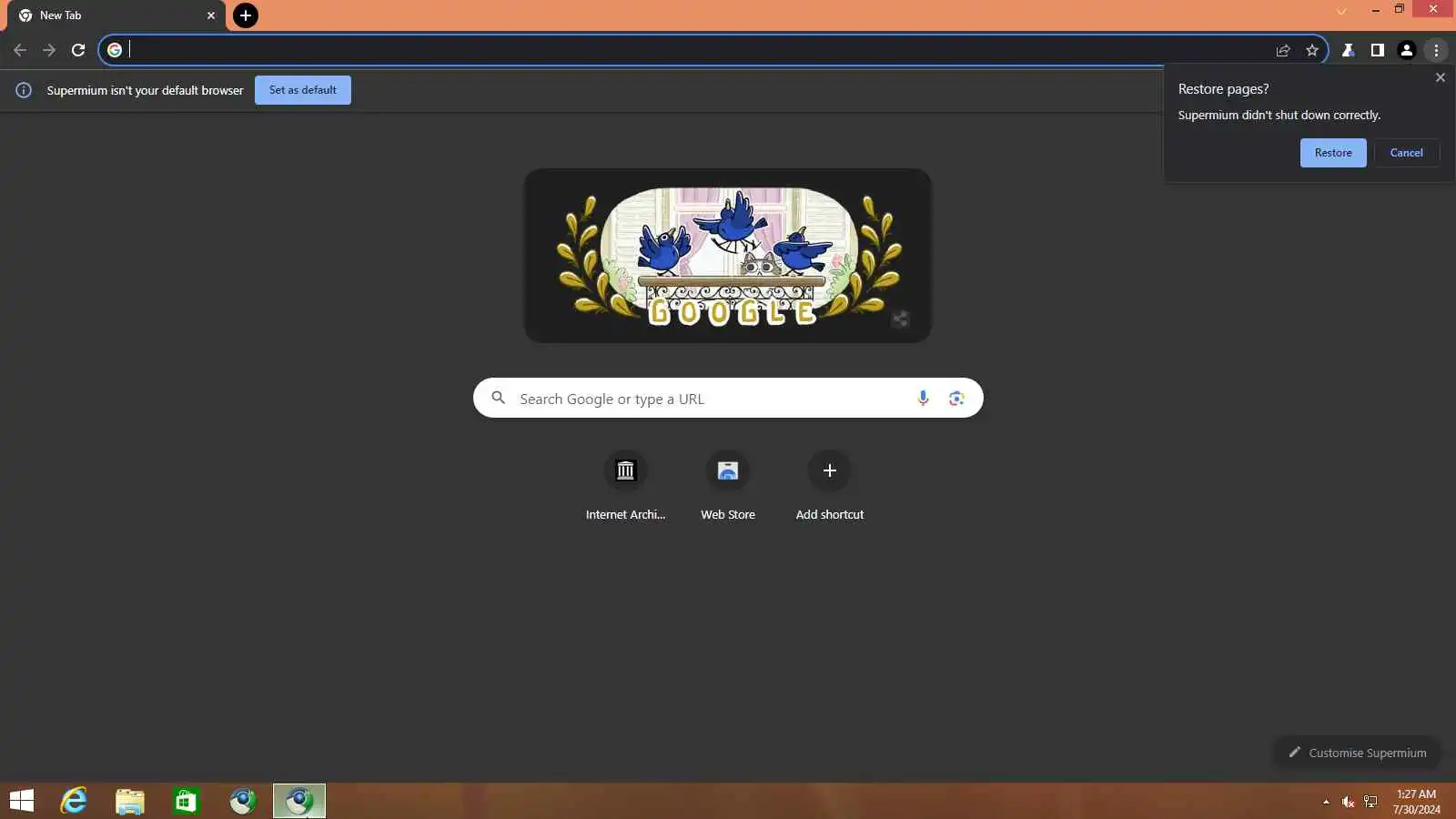Set Supermium as default browser

(x=303, y=90)
